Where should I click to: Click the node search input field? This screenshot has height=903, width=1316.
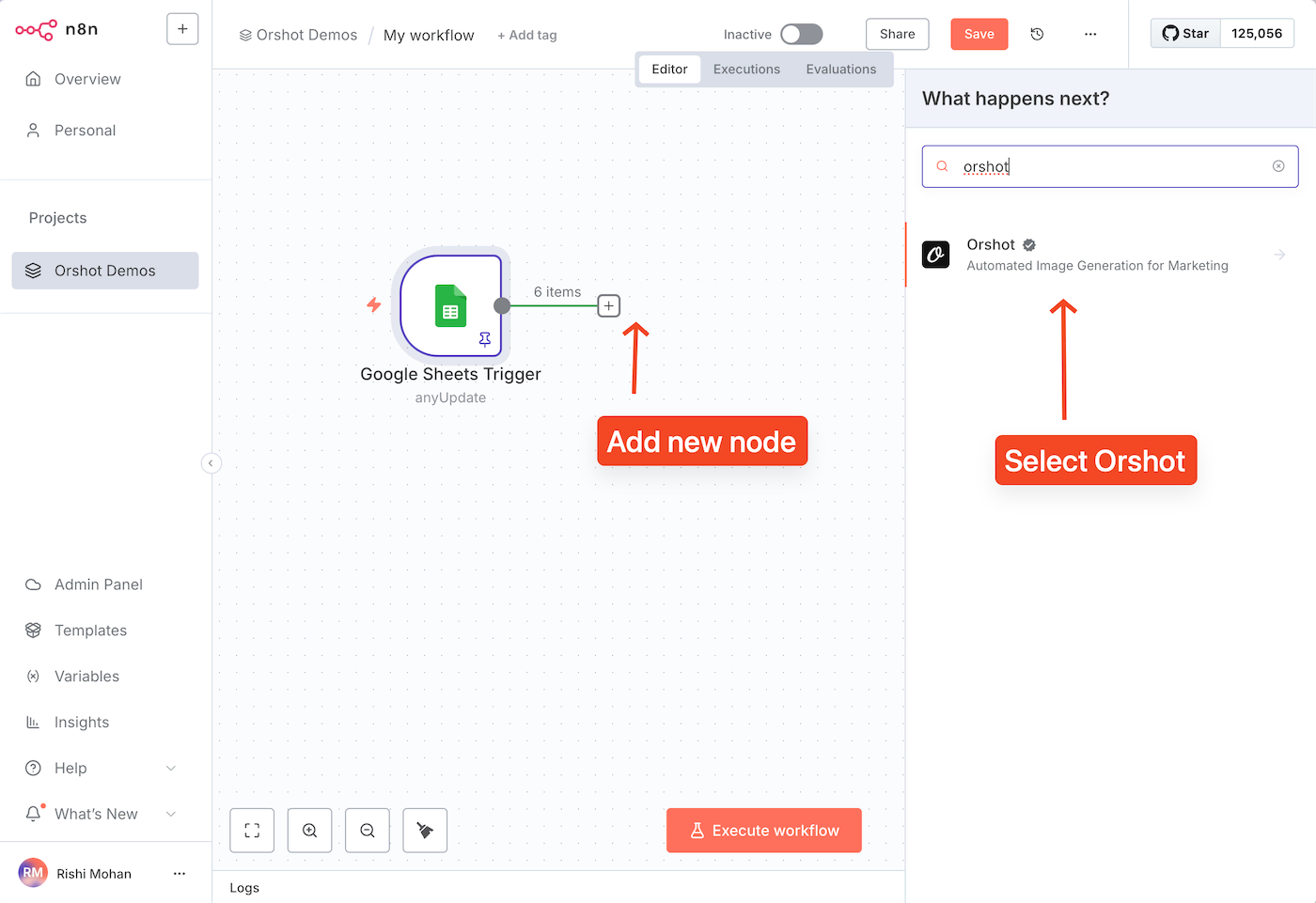(x=1110, y=166)
